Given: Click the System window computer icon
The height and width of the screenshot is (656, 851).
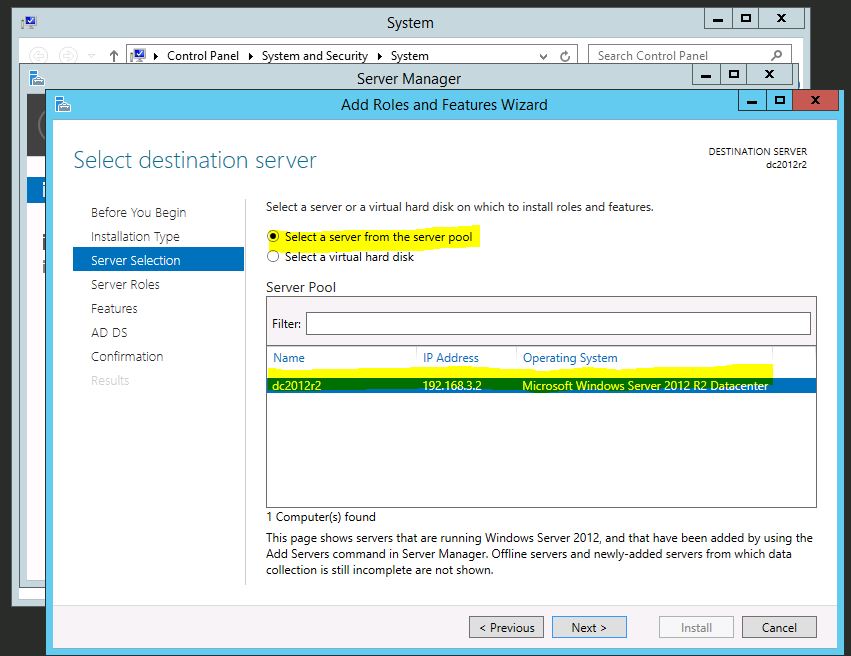Looking at the screenshot, I should 29,22.
